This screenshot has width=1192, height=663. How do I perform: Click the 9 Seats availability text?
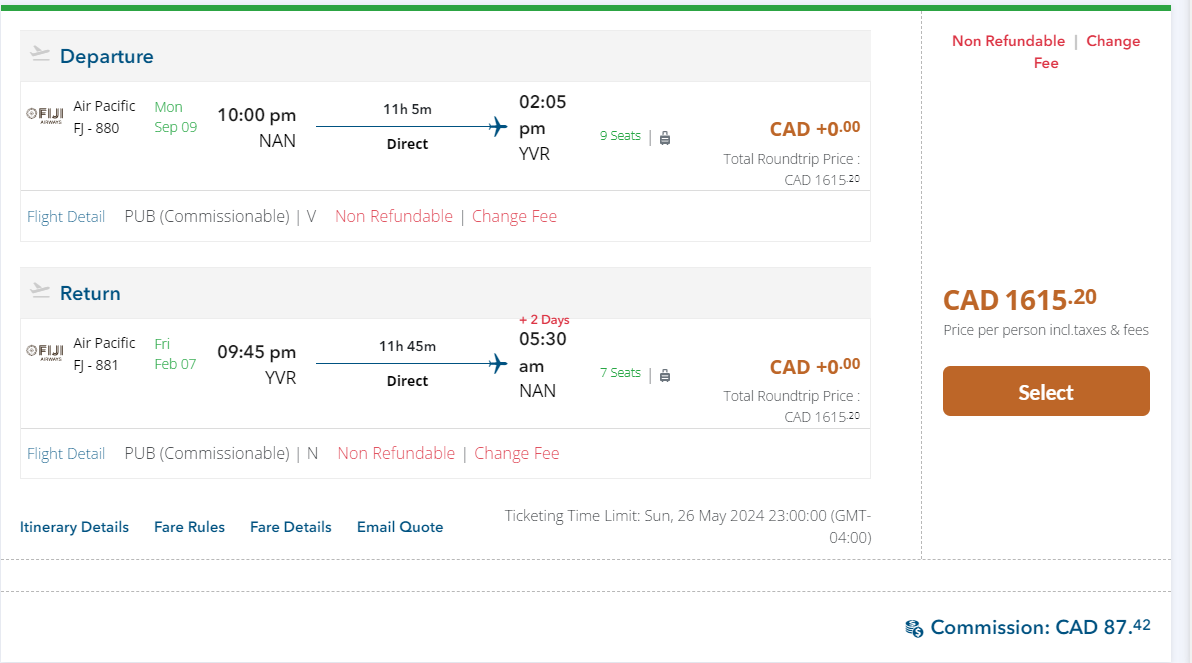620,136
